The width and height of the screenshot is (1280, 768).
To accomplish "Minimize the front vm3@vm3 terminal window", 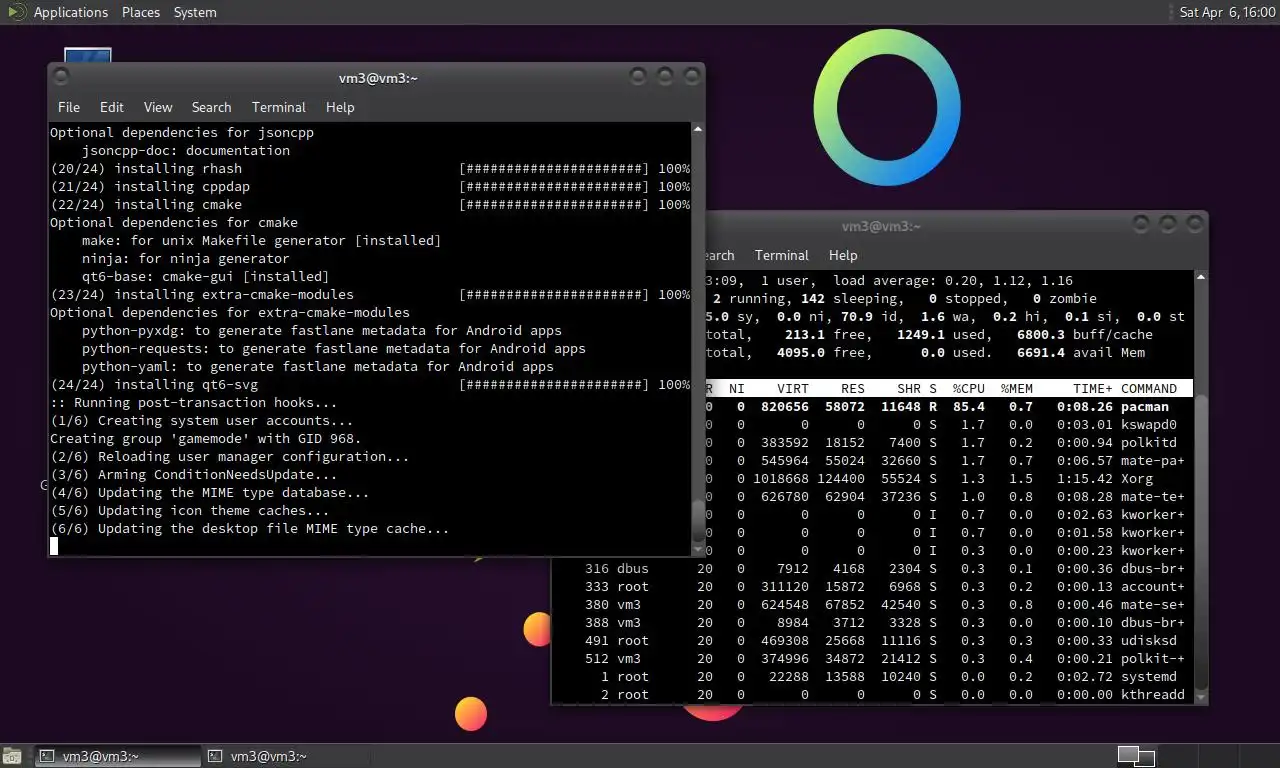I will 638,76.
